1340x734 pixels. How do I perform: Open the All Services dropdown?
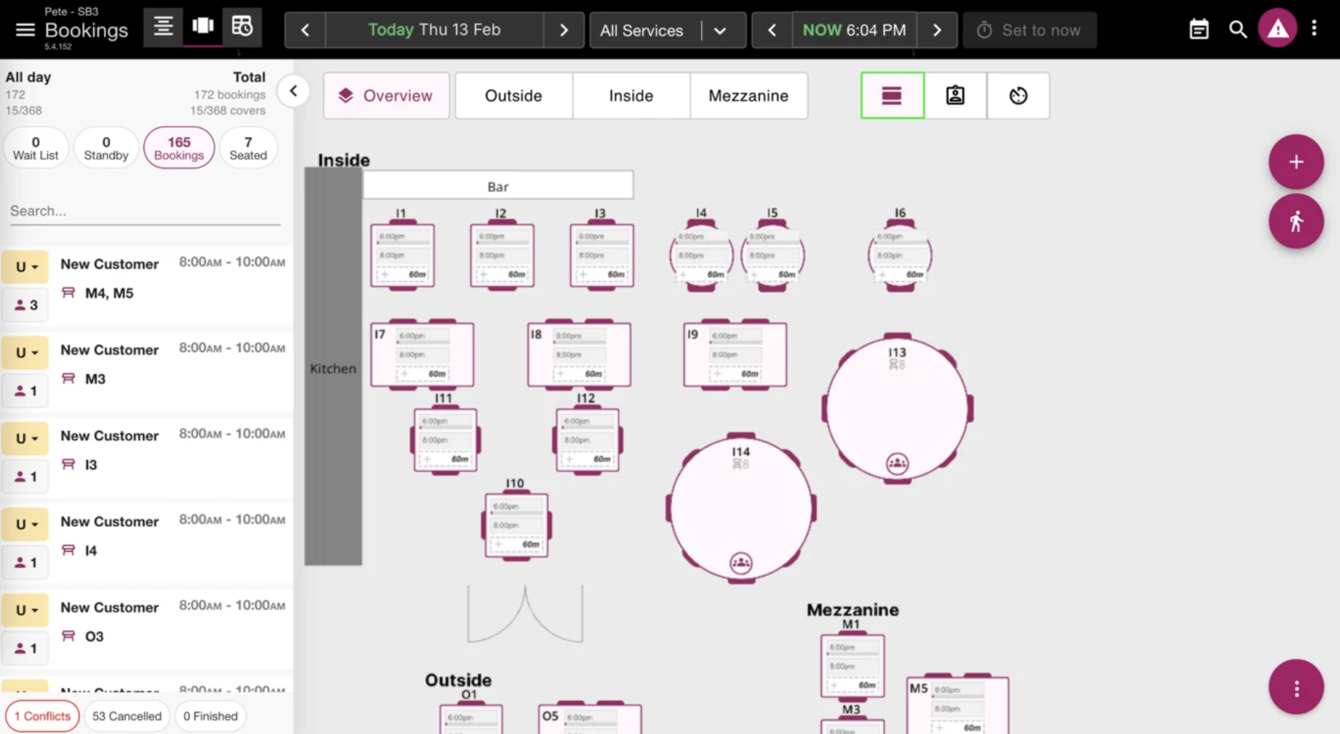(668, 30)
